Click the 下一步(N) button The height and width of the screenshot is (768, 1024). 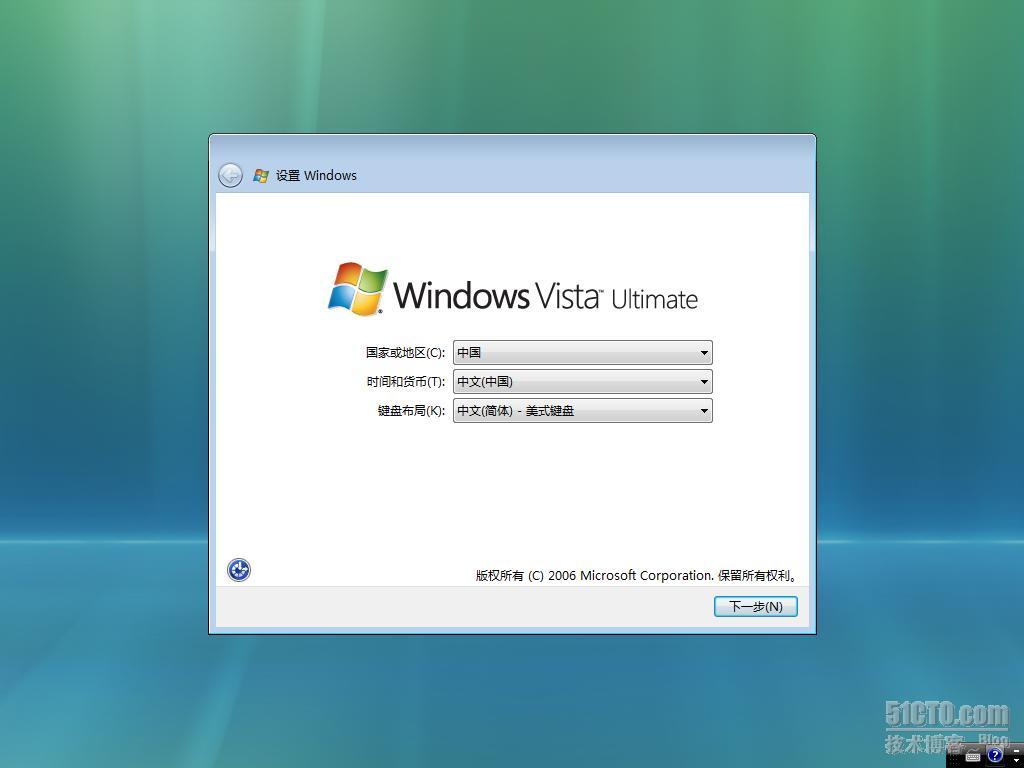point(756,607)
